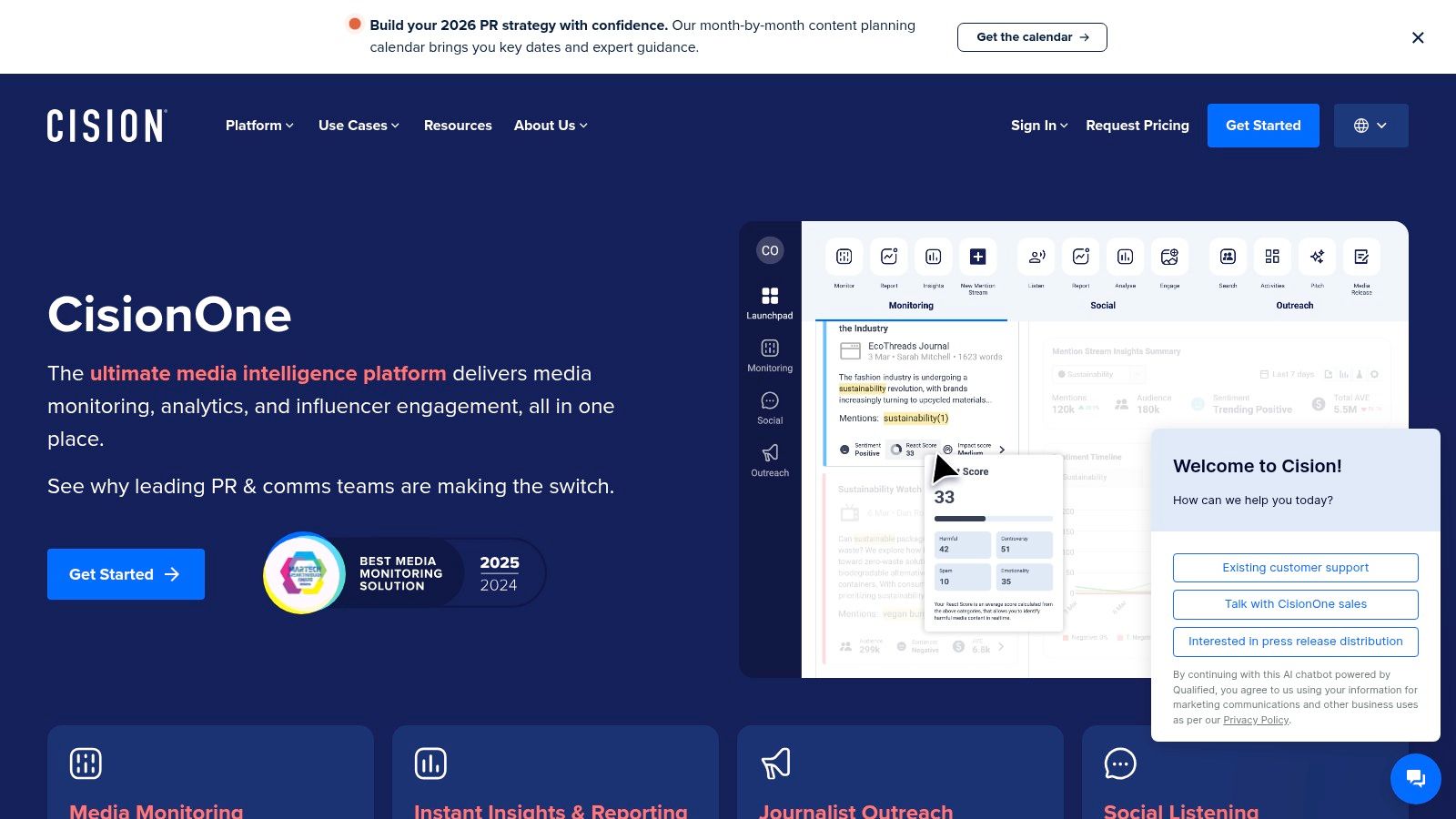
Task: Open the Media Release tool
Action: 1361,257
